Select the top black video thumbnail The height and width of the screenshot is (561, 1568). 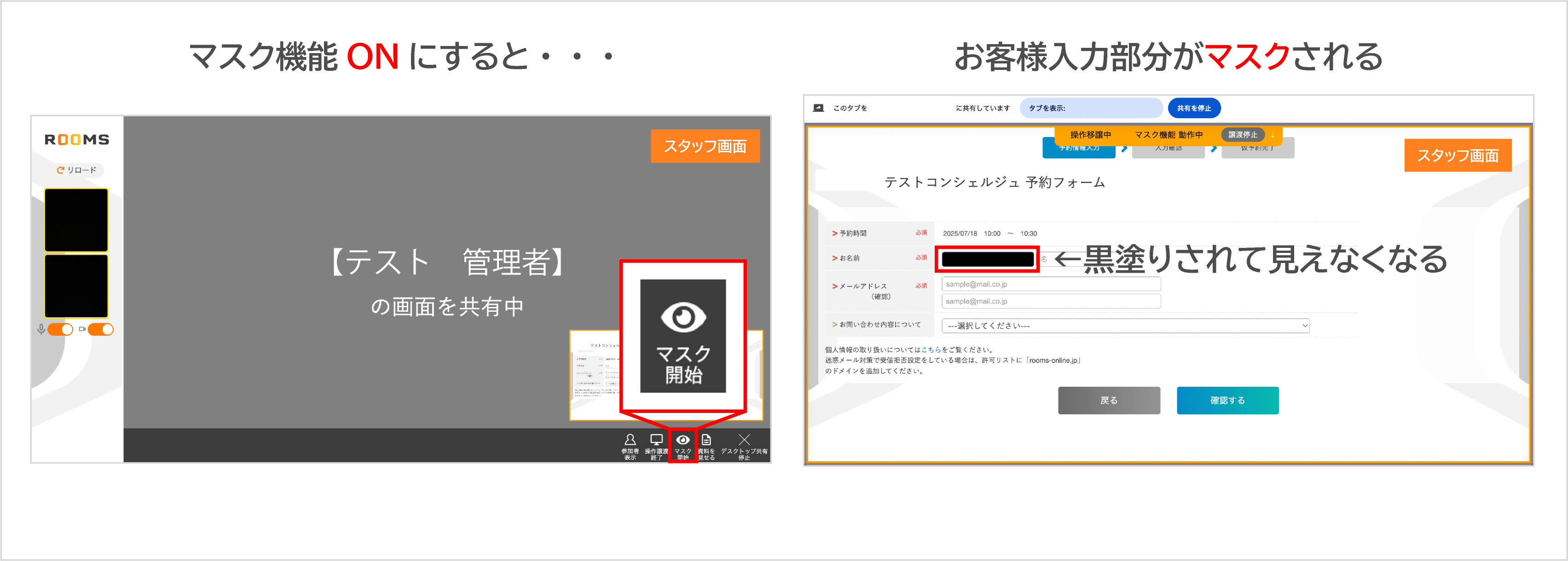point(76,220)
